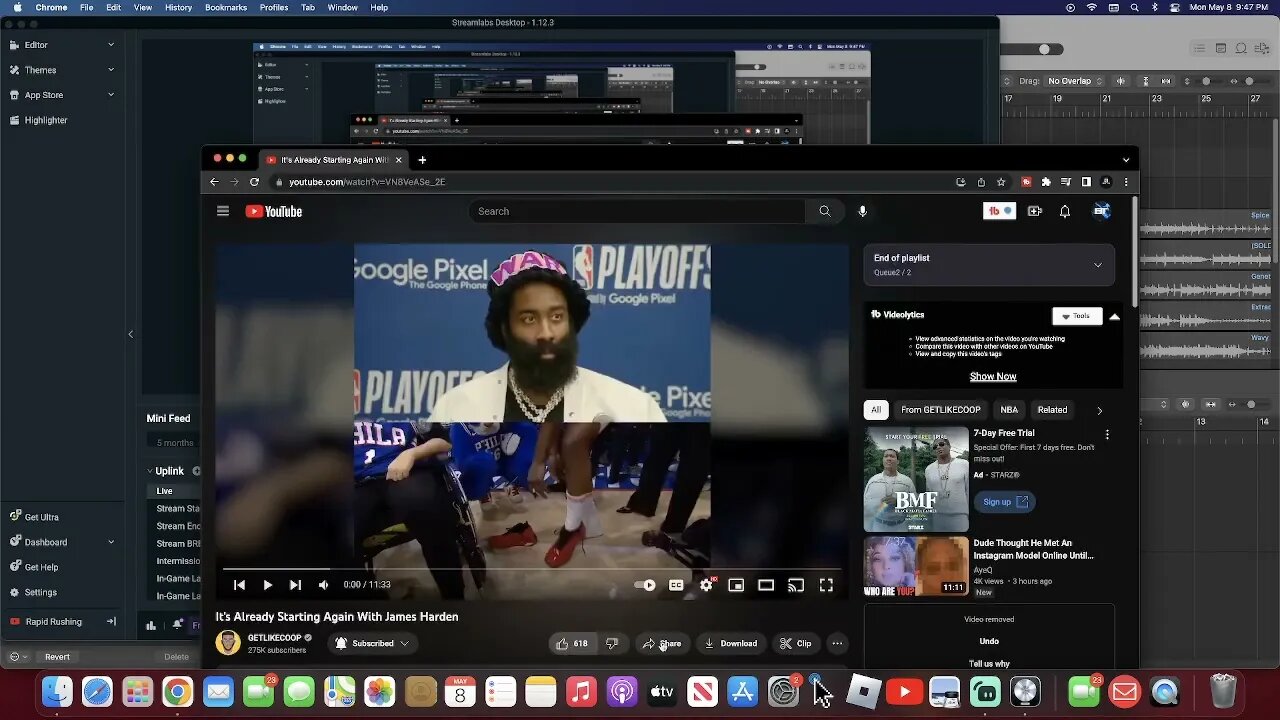1280x720 pixels.
Task: Show more filter chips arrow
Action: pos(1099,410)
